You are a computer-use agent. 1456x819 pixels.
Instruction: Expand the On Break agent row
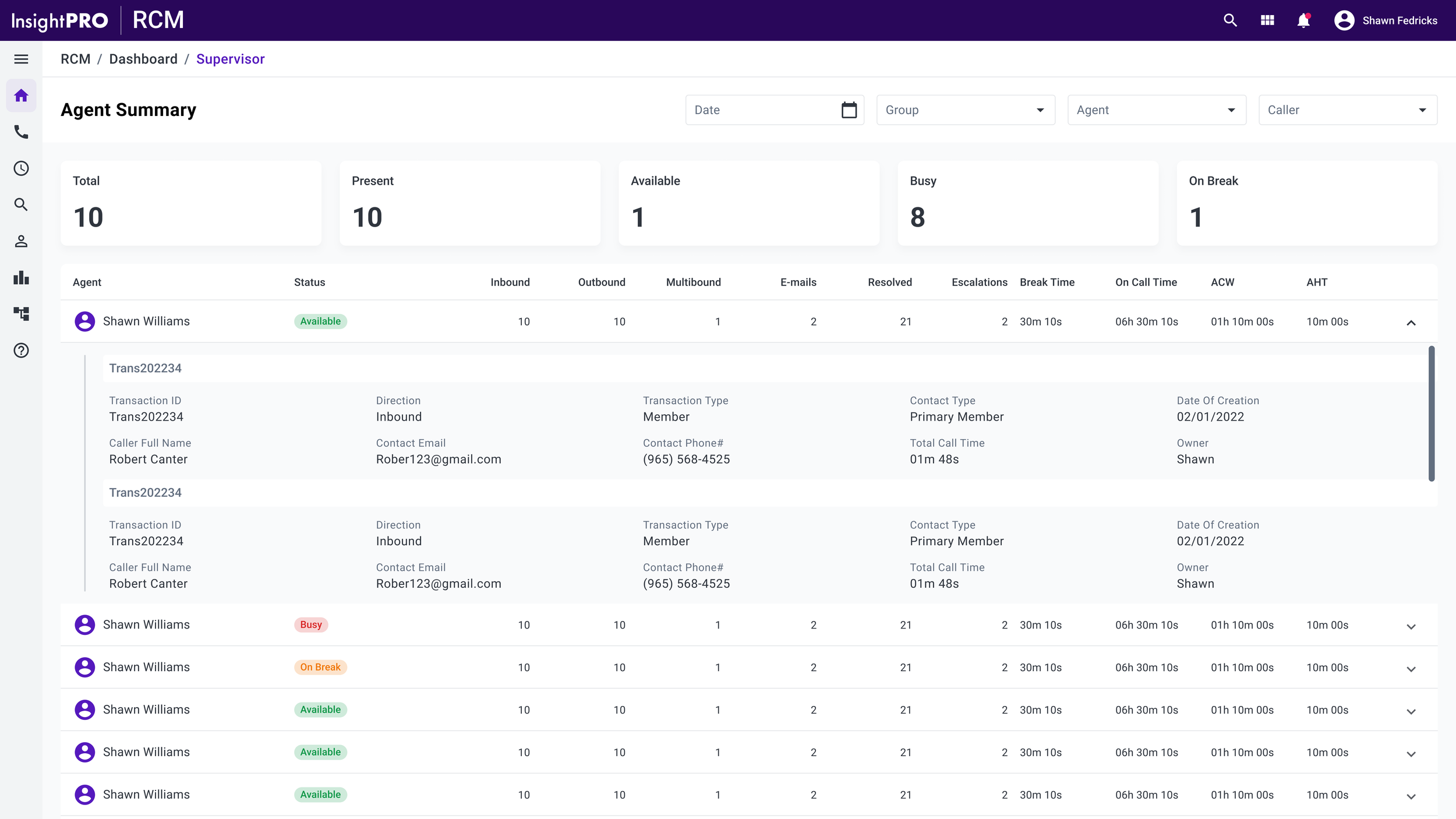click(1411, 669)
